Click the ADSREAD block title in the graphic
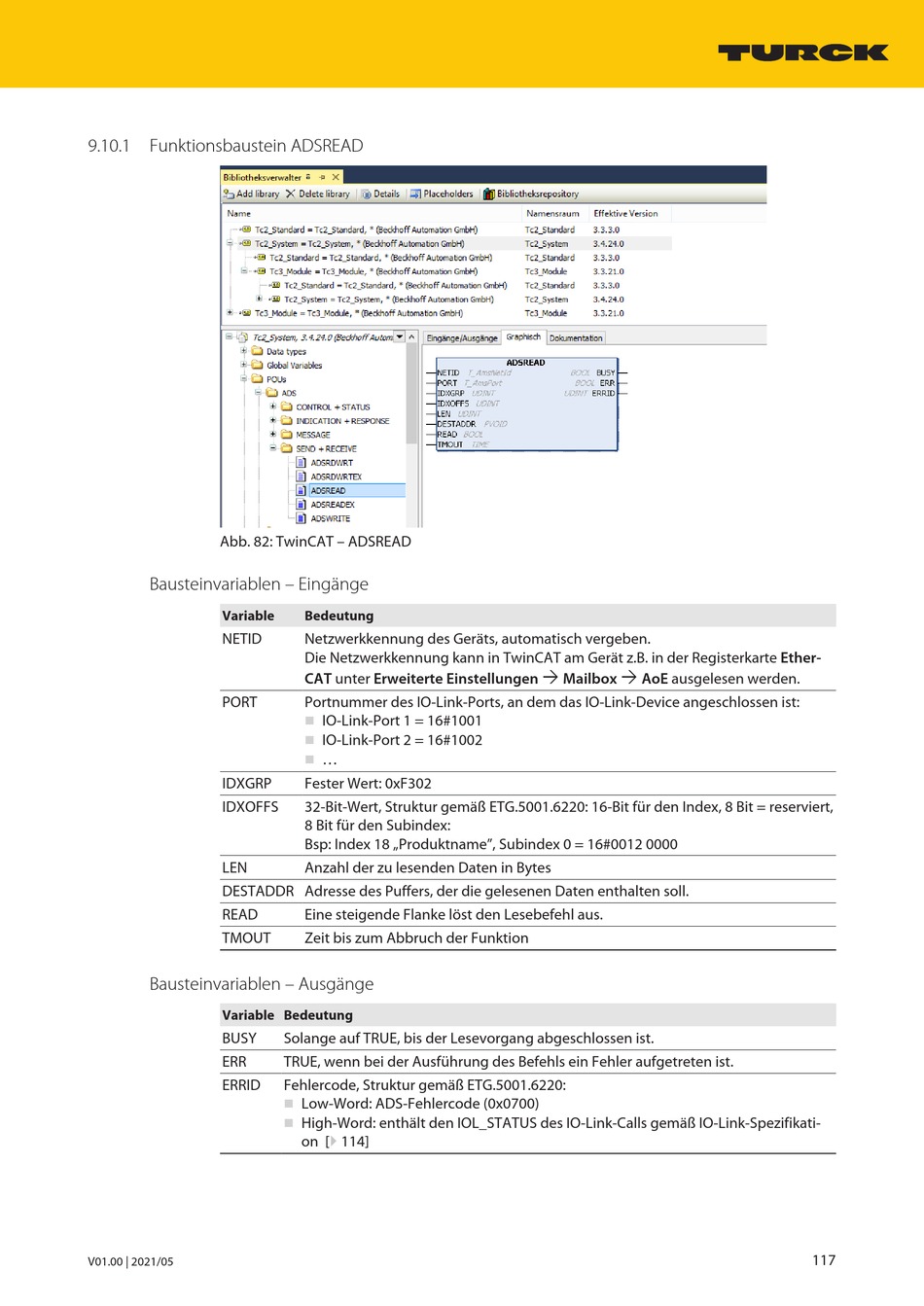The width and height of the screenshot is (924, 1306). pyautogui.click(x=526, y=363)
